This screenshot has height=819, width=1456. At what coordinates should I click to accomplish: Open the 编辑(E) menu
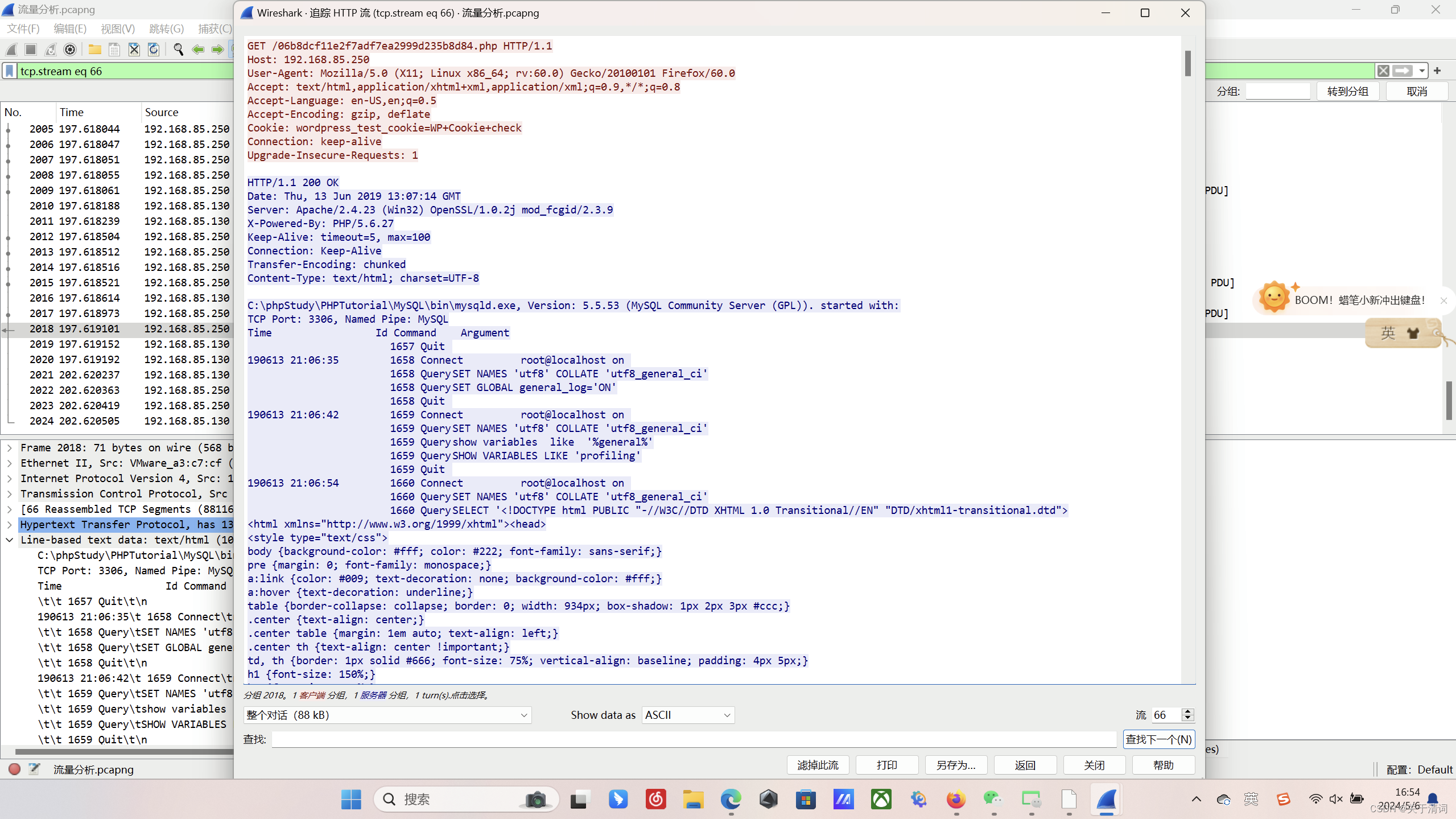pyautogui.click(x=70, y=28)
